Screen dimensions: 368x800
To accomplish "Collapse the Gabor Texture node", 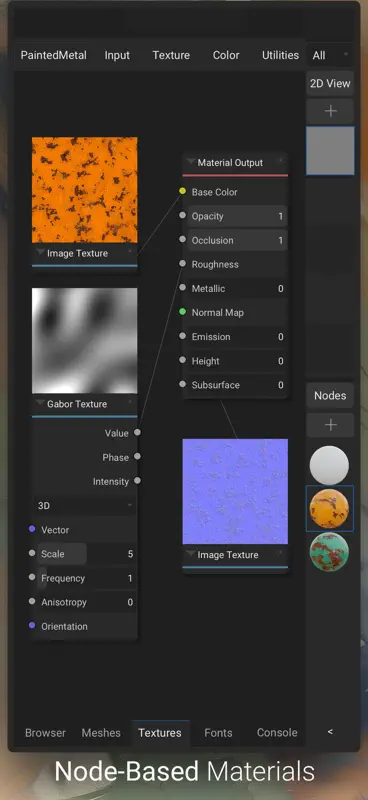I will 40,404.
